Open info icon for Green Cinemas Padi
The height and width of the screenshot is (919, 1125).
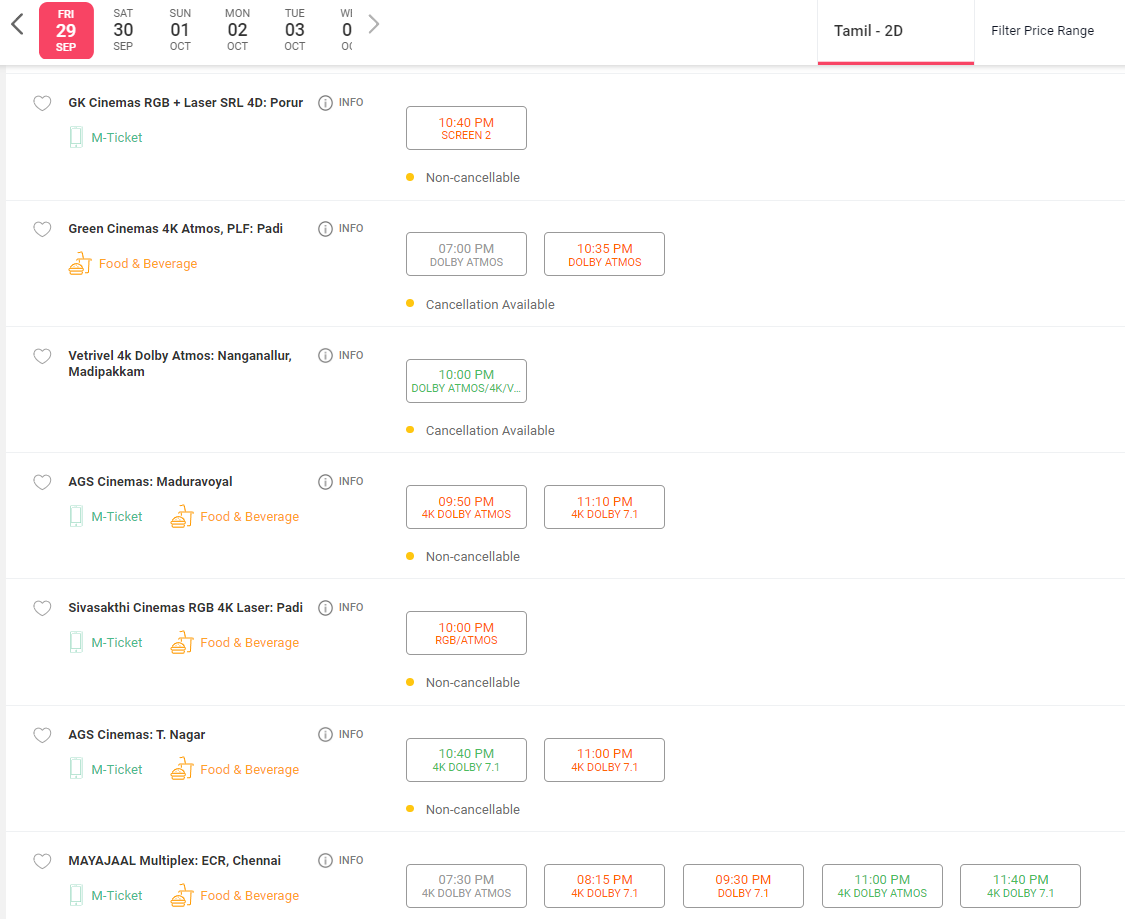pyautogui.click(x=325, y=229)
